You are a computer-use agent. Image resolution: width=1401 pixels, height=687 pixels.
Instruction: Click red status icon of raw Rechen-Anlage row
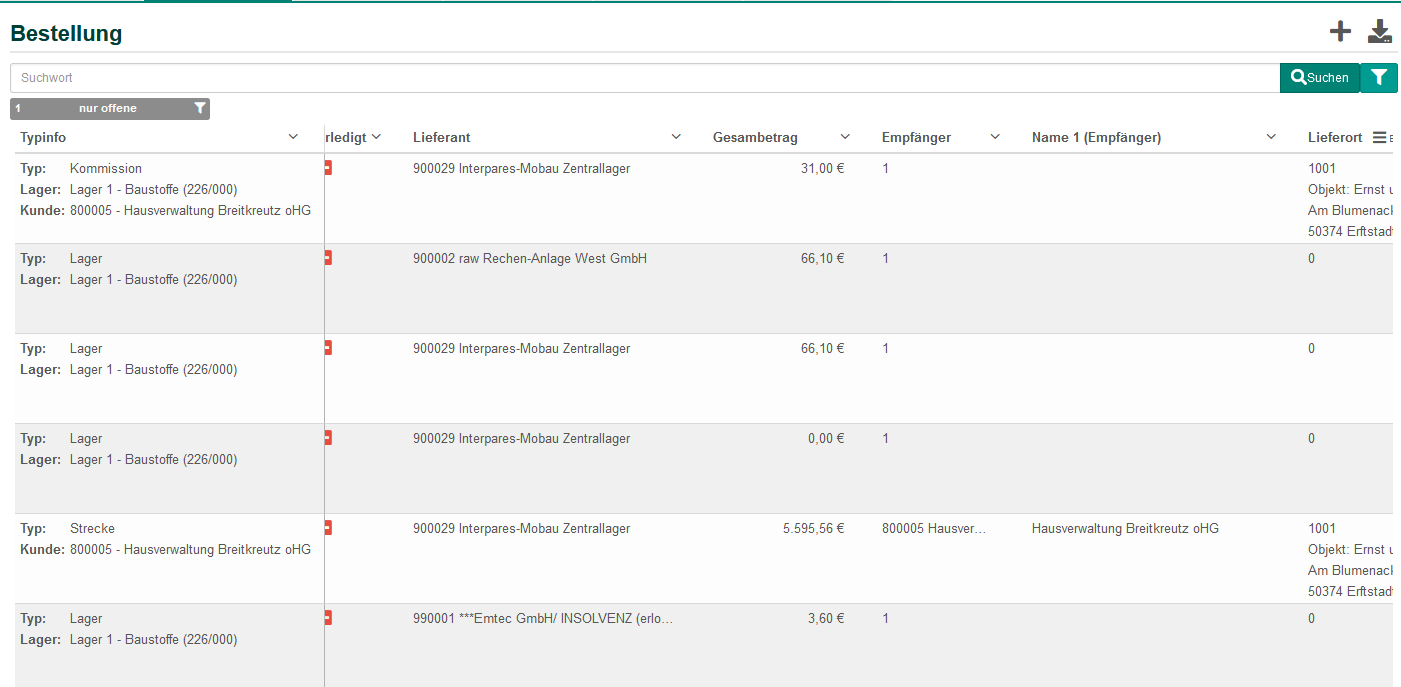(x=328, y=258)
